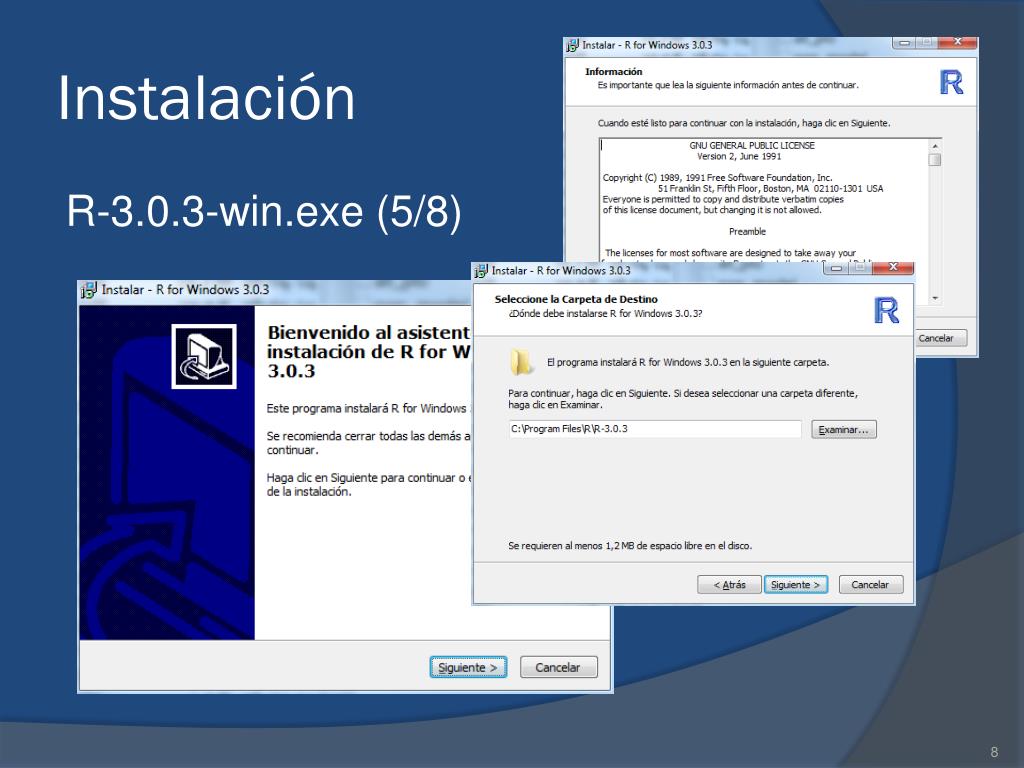Click the 'Version 2, June 1991' line
Viewport: 1024px width, 768px height.
(x=739, y=156)
